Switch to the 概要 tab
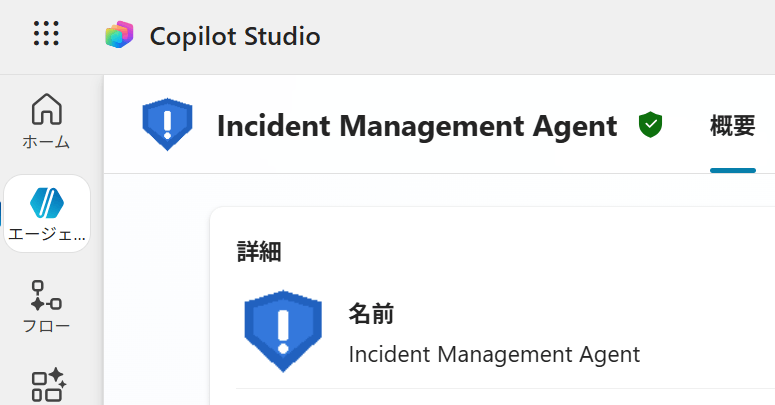 tap(732, 126)
